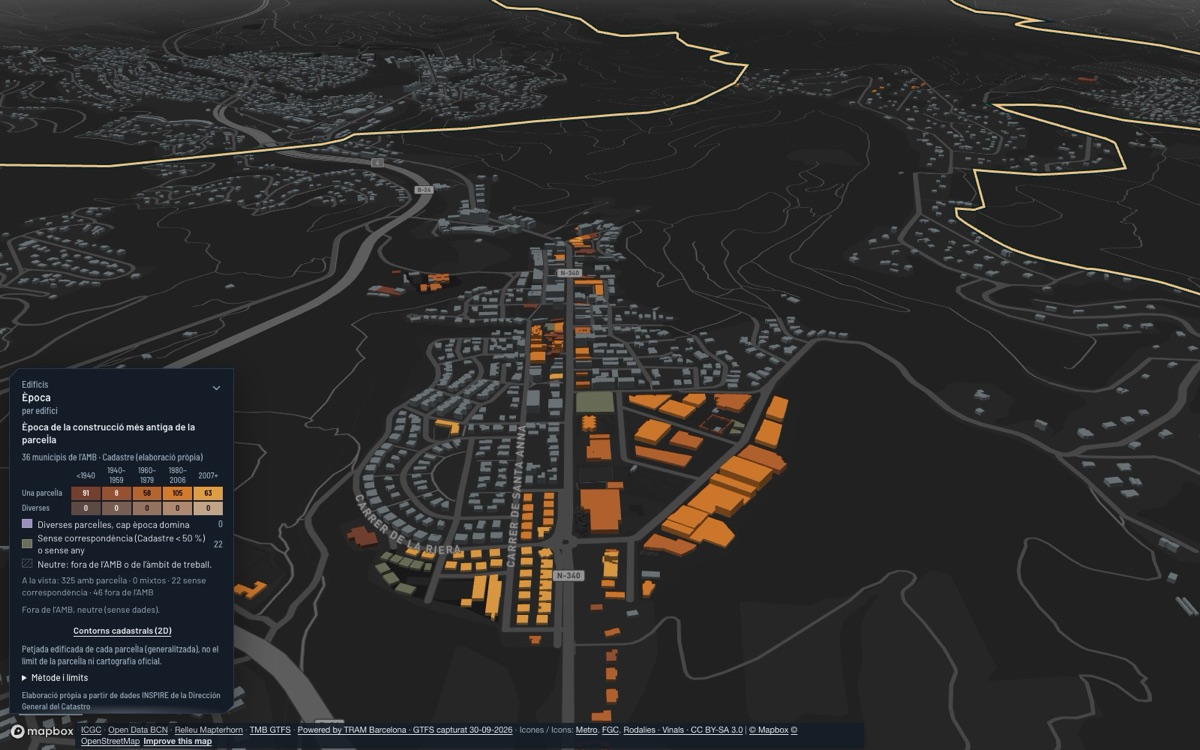1200x750 pixels.
Task: Open the Rodalies icons attribution link
Action: point(640,730)
